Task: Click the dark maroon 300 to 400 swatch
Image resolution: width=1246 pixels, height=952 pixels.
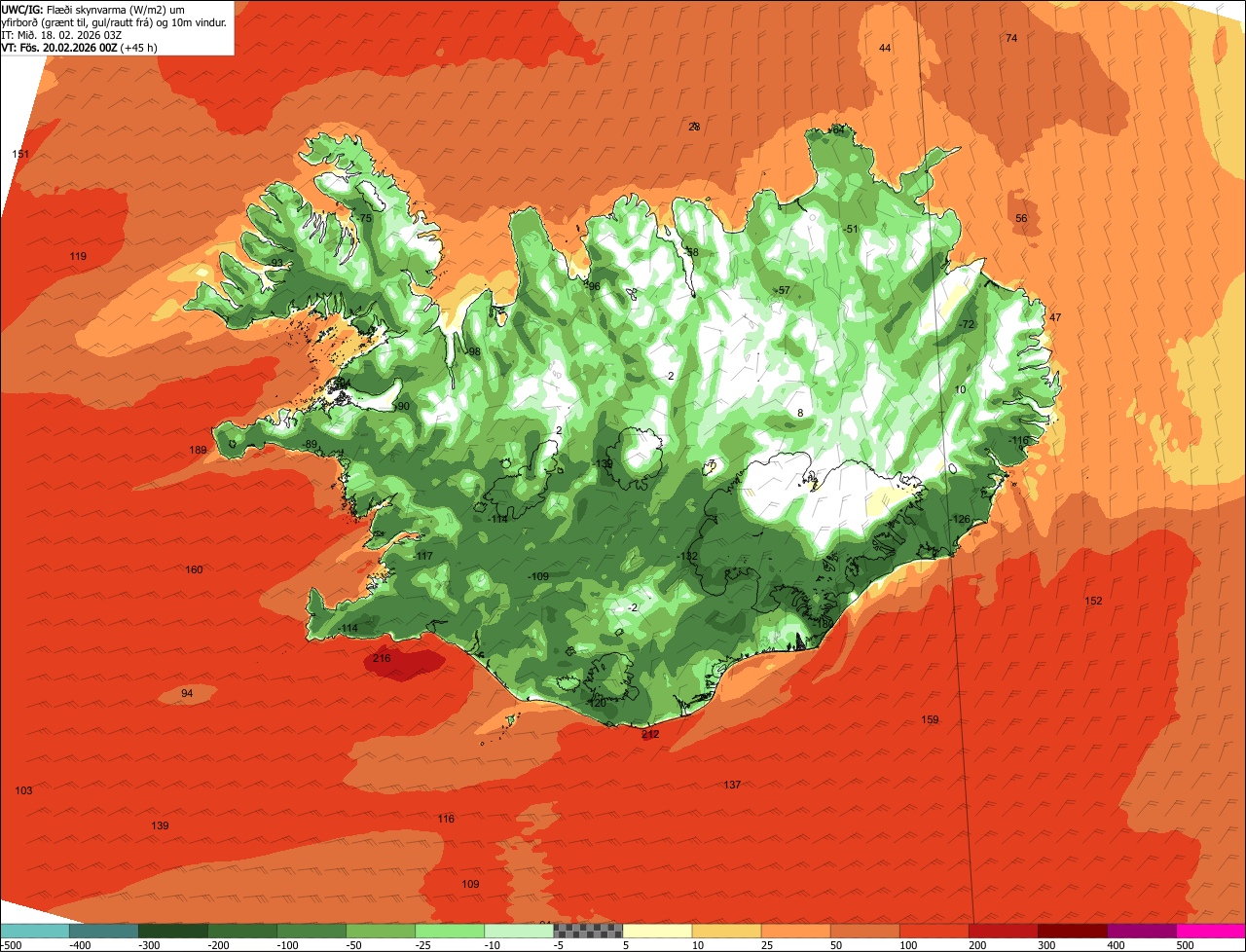Action: 1072,931
